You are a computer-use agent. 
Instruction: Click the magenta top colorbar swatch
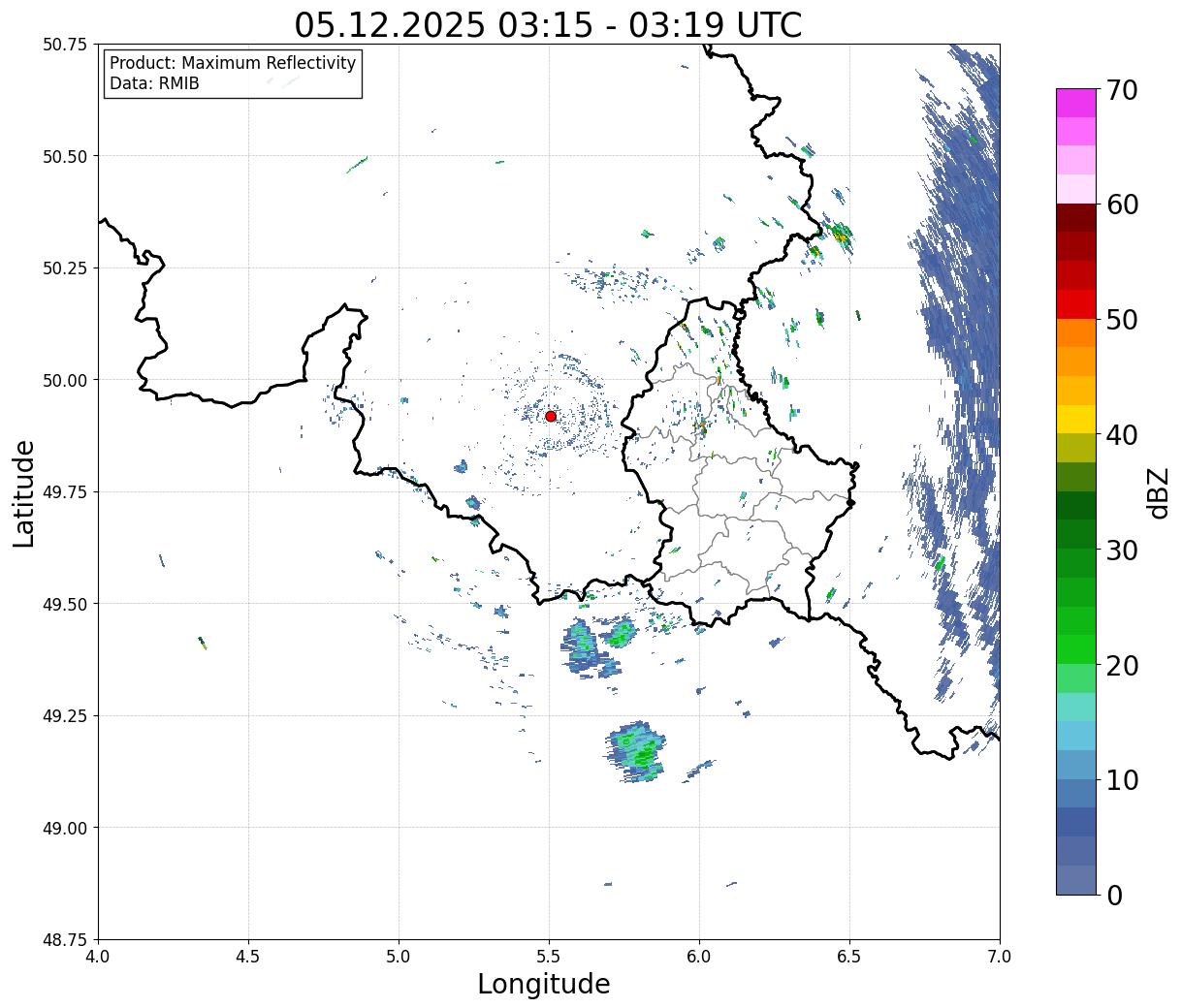tap(1076, 103)
